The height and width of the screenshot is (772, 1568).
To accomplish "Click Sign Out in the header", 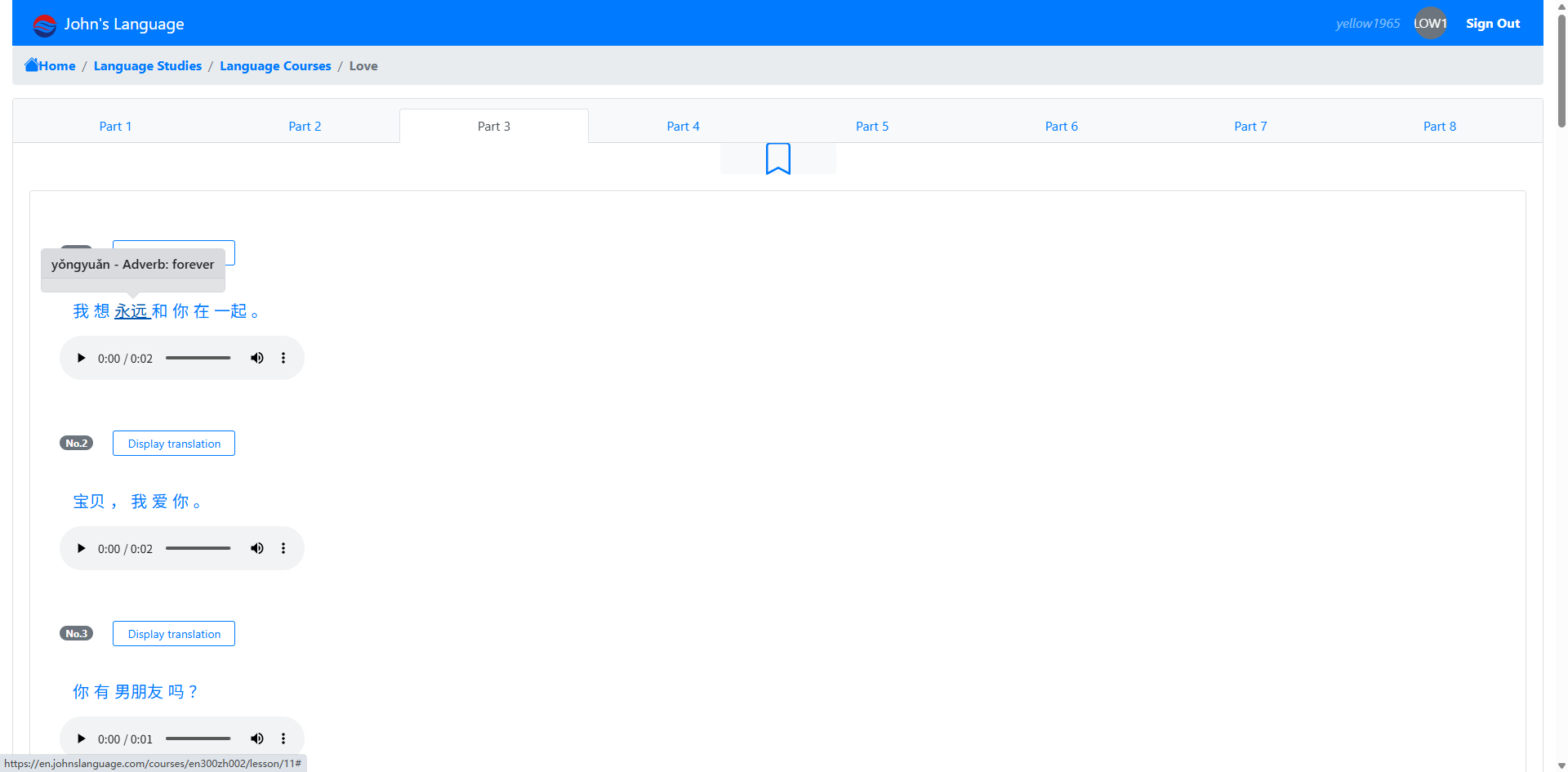I will click(1492, 24).
